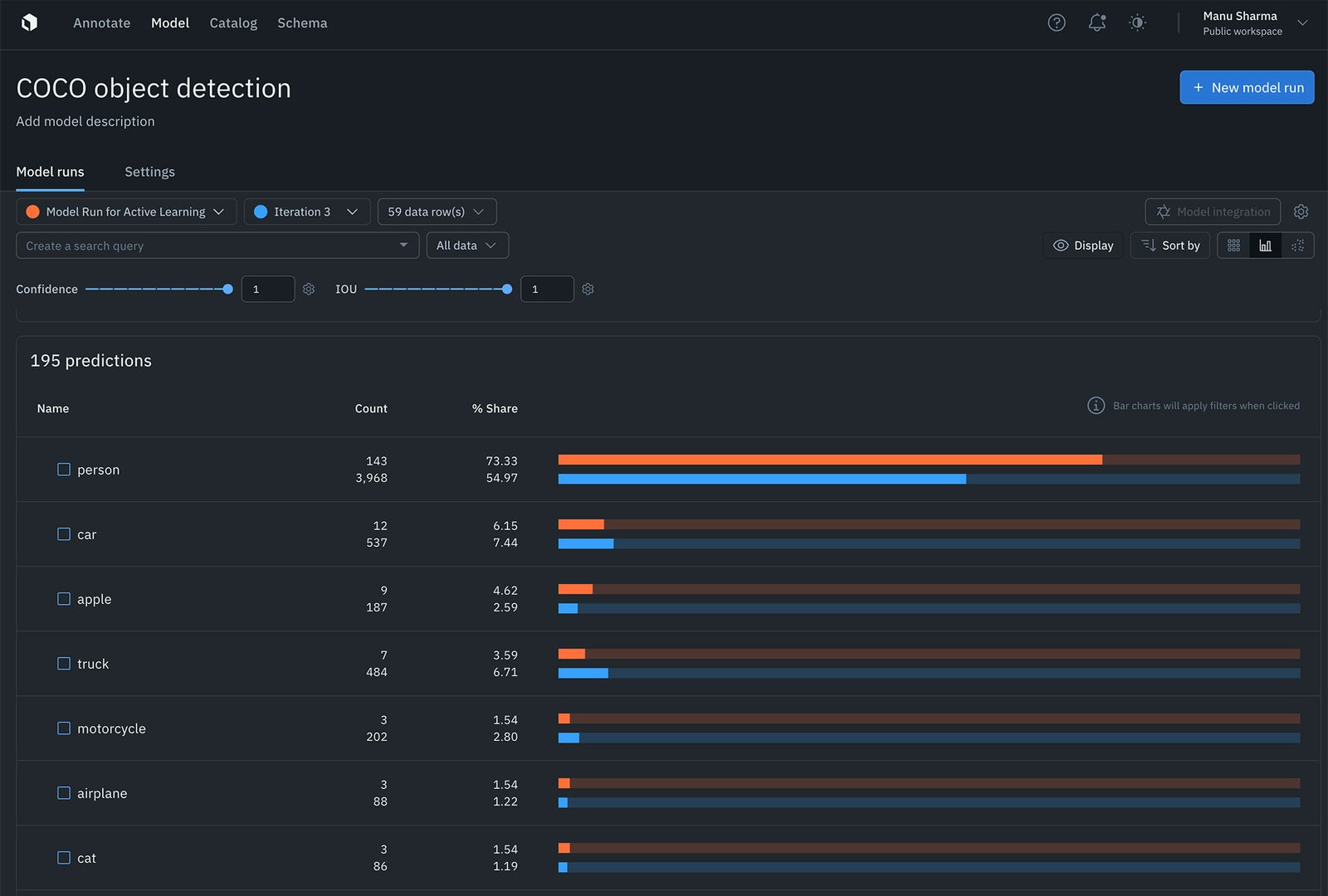Select the apple class checkbox

pos(63,598)
